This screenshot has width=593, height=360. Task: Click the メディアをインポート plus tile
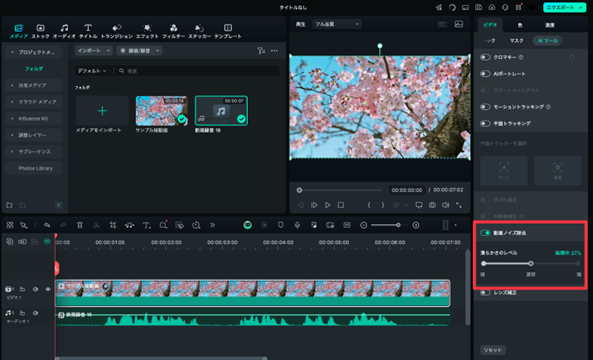(102, 111)
